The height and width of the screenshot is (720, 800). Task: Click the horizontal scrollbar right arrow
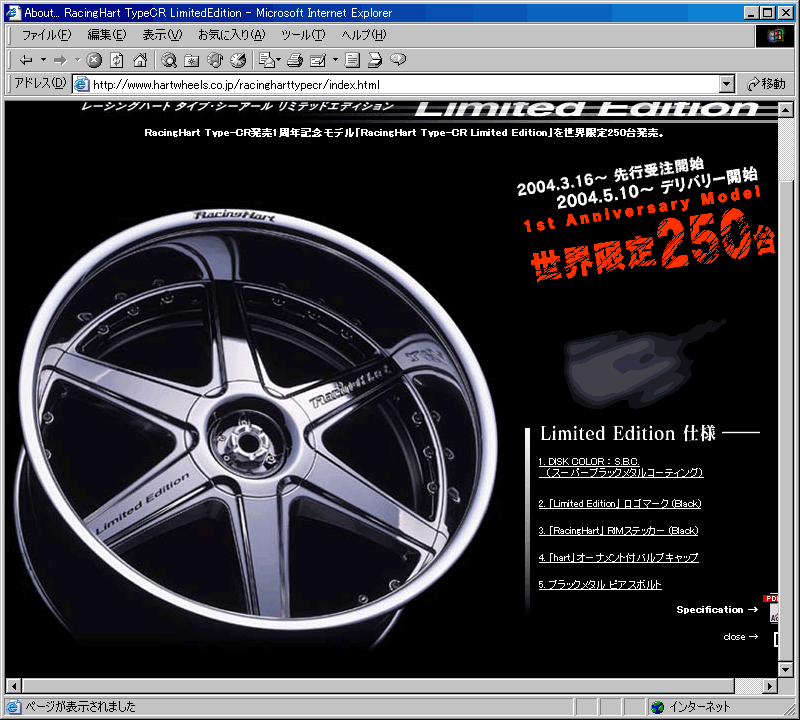(770, 686)
